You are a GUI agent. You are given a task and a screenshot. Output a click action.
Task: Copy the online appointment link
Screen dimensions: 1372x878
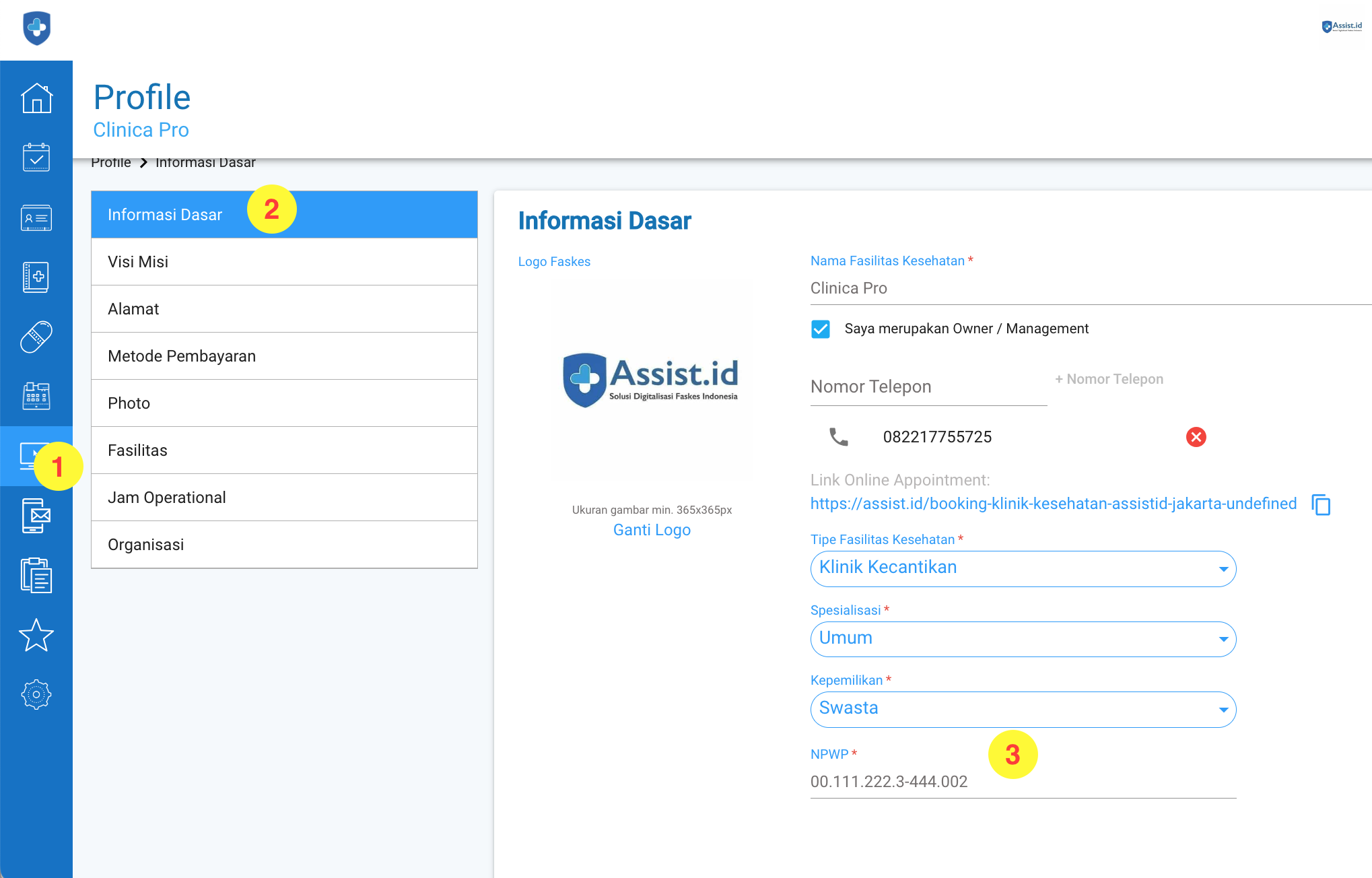(x=1321, y=504)
